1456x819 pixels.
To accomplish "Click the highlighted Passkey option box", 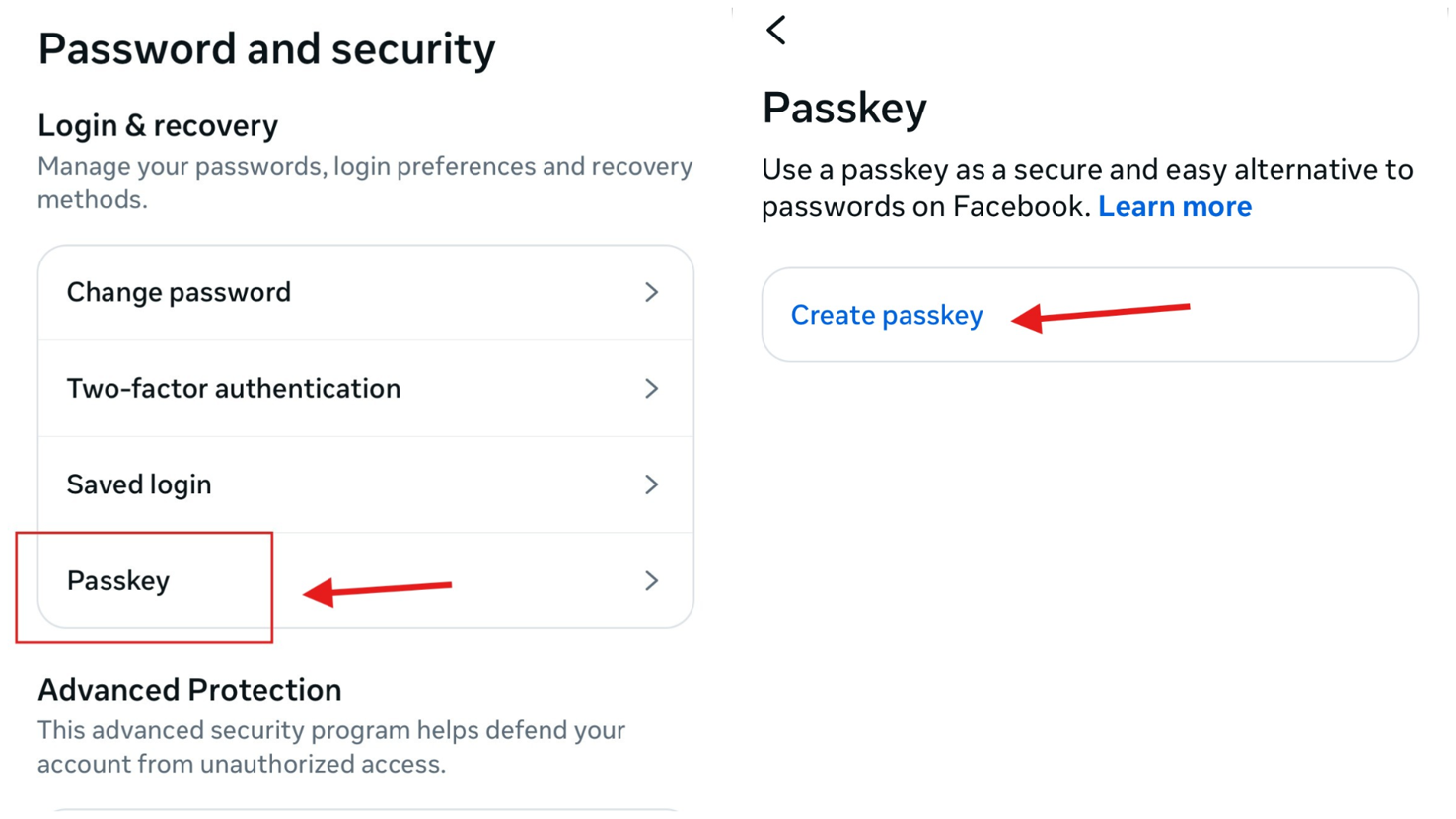I will pos(145,586).
